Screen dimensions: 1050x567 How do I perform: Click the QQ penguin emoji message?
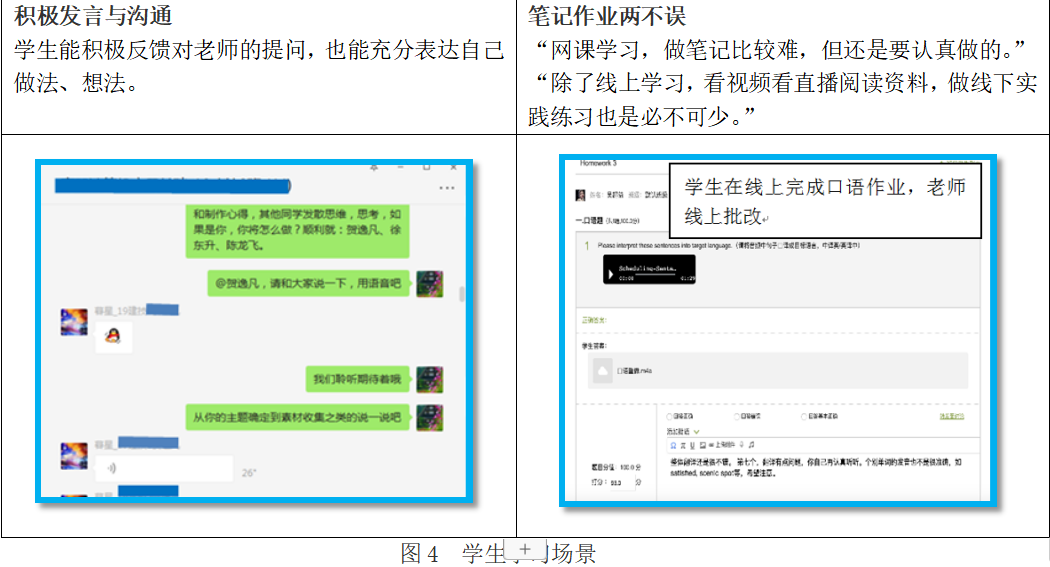tap(114, 337)
